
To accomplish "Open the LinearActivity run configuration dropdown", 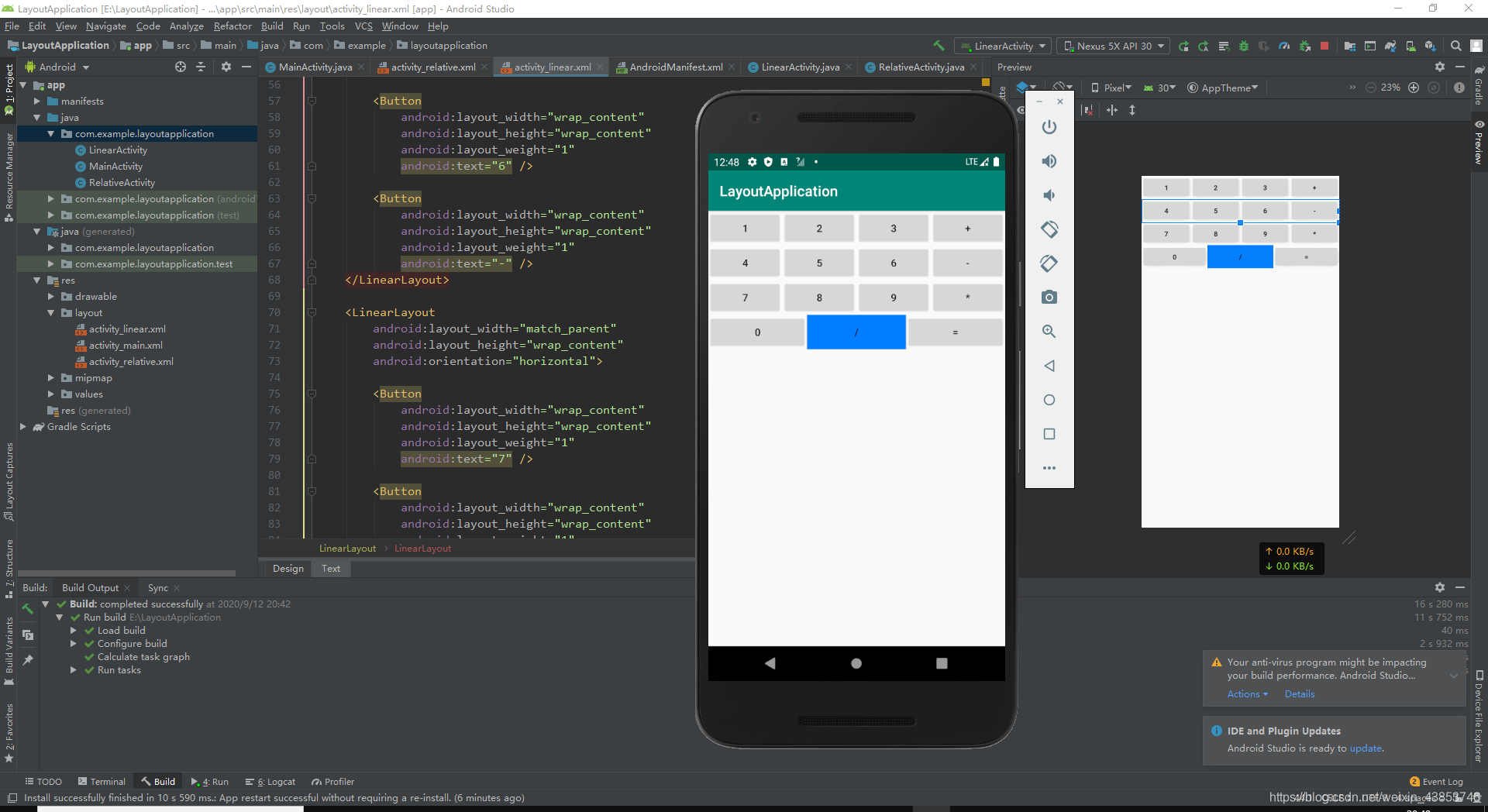I will click(x=1003, y=46).
